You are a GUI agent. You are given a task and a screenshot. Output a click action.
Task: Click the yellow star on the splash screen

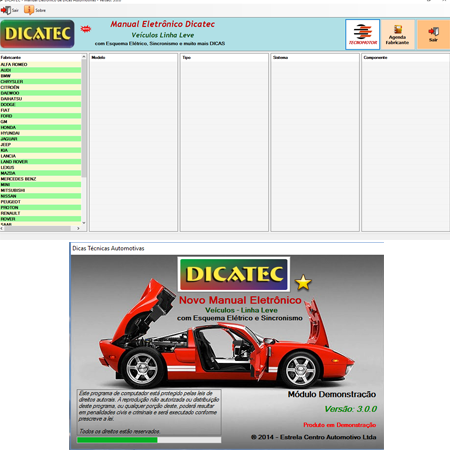click(303, 282)
